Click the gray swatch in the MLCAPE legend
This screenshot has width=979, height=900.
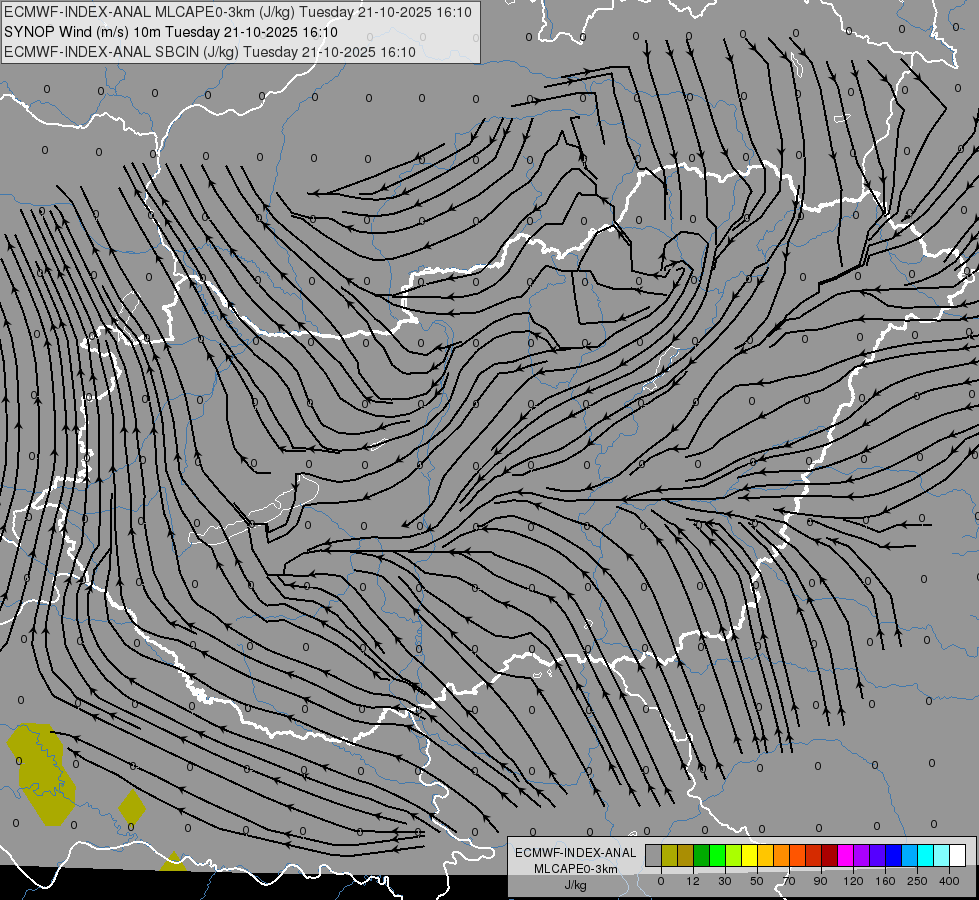[x=654, y=855]
